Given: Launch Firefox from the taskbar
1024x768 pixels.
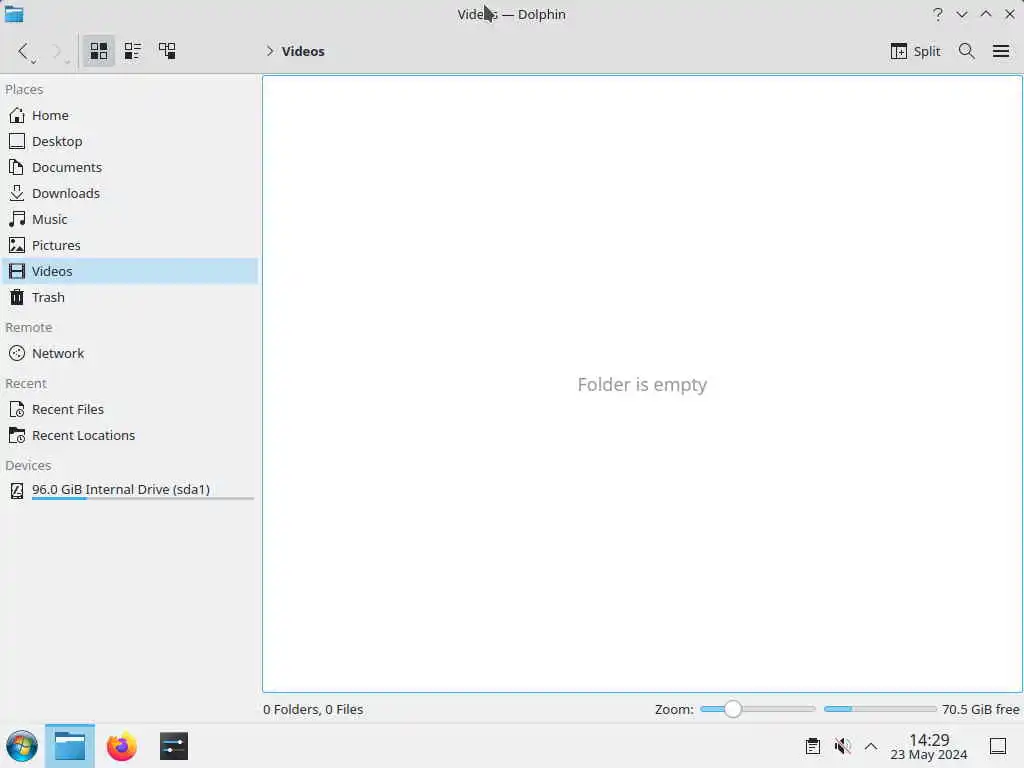Looking at the screenshot, I should [x=121, y=746].
